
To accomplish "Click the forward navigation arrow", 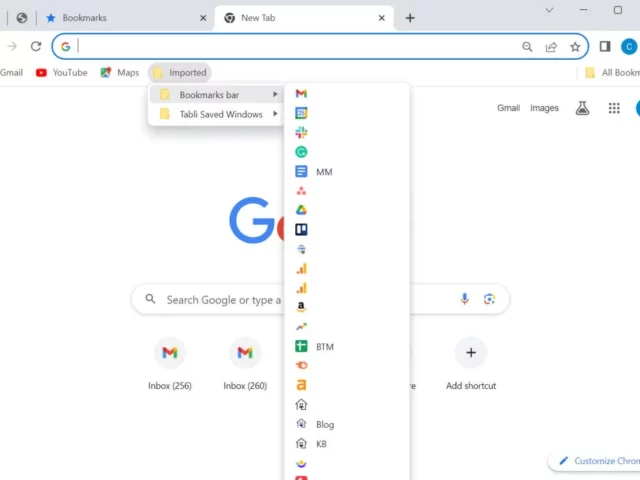I will [12, 47].
